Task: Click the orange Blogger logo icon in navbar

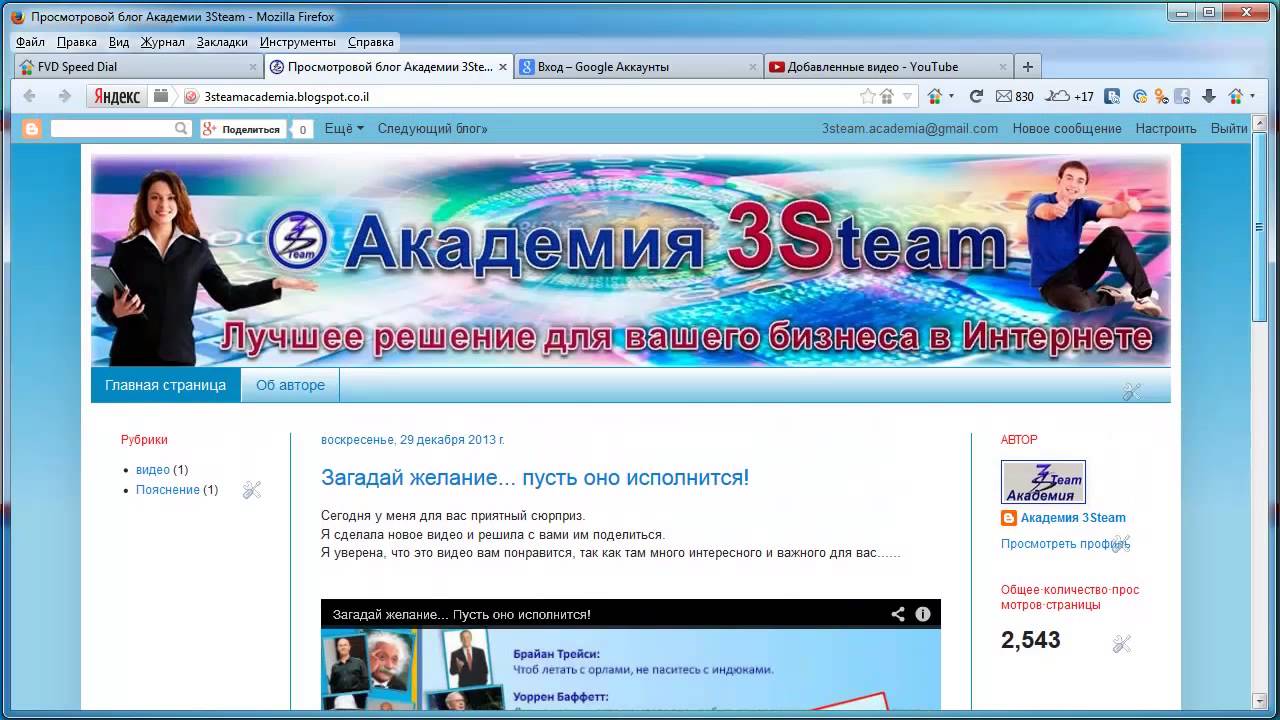Action: tap(32, 129)
